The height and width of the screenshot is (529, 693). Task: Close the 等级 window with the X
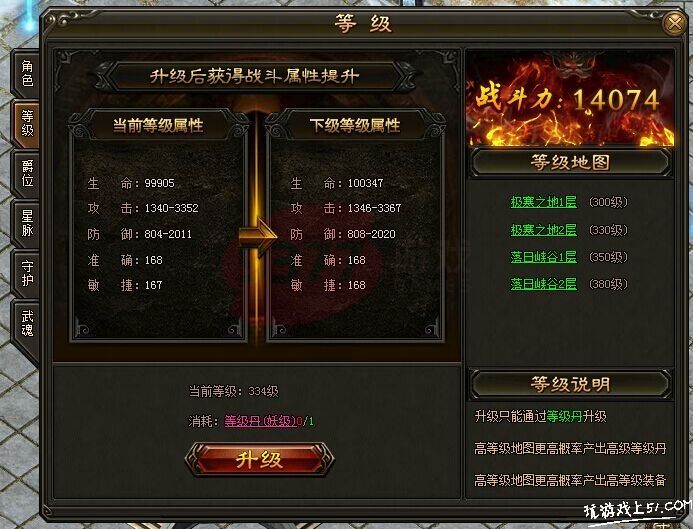tap(674, 23)
